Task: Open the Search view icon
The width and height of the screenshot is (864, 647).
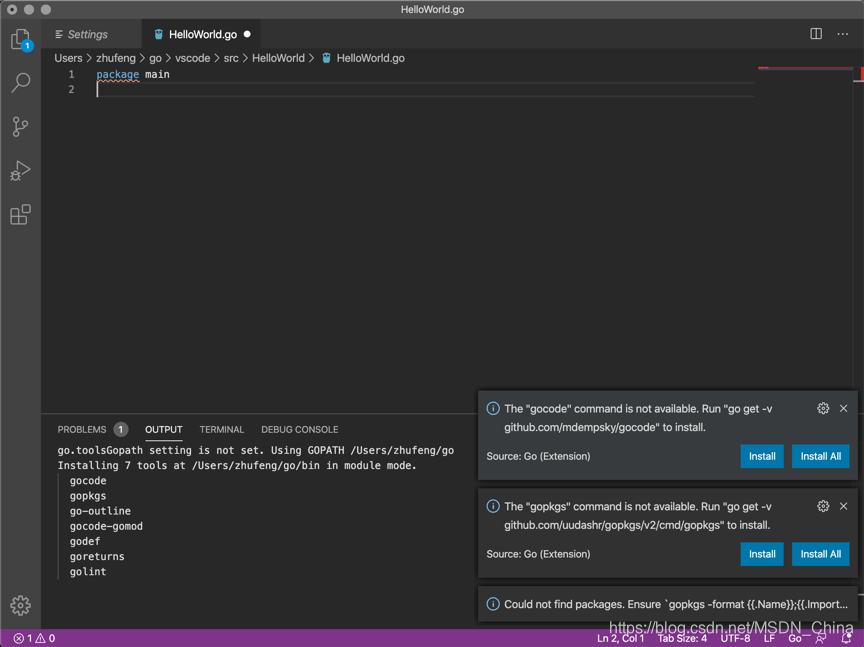Action: [x=21, y=83]
